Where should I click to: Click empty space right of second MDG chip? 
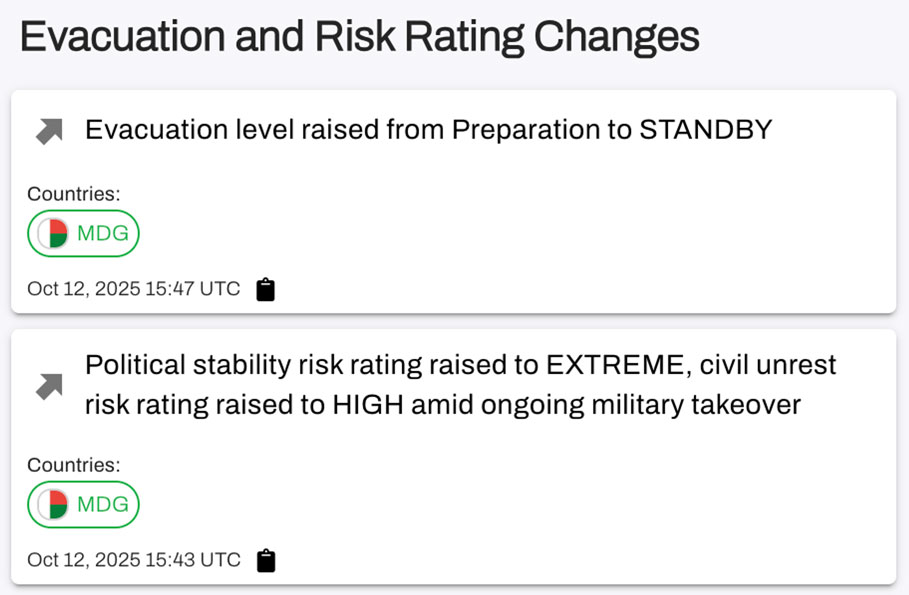[x=500, y=505]
